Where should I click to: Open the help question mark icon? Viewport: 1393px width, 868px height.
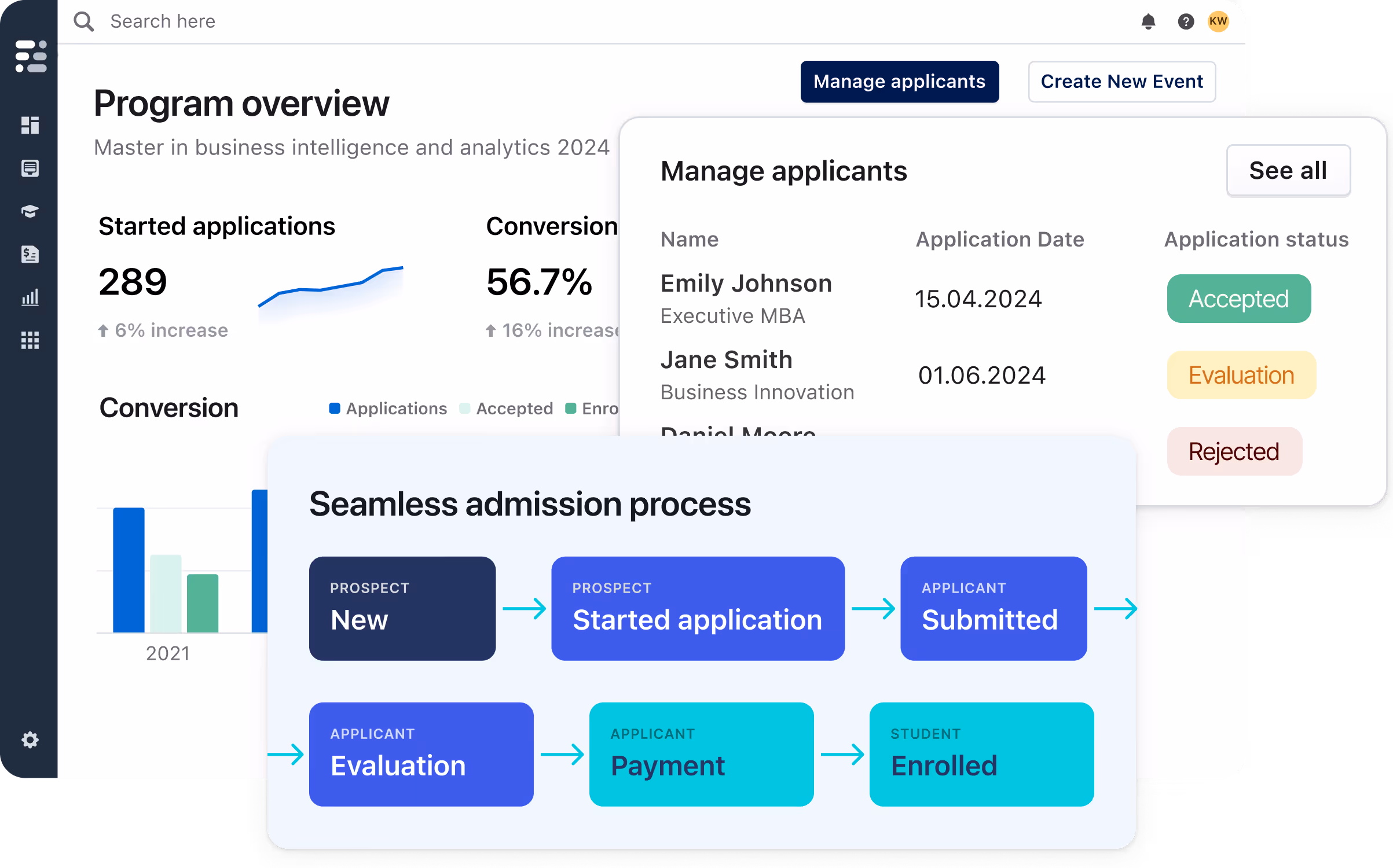click(x=1186, y=22)
